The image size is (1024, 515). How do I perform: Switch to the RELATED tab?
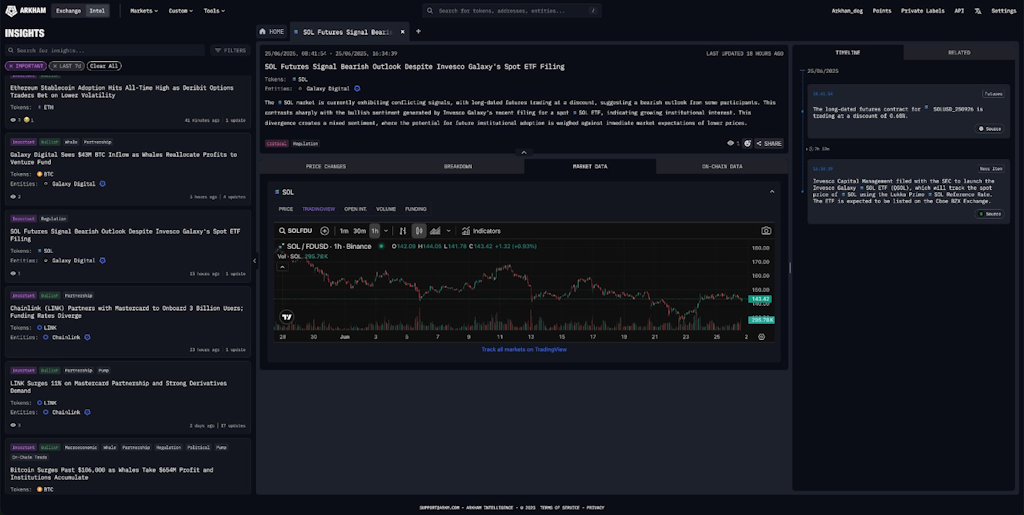959,52
